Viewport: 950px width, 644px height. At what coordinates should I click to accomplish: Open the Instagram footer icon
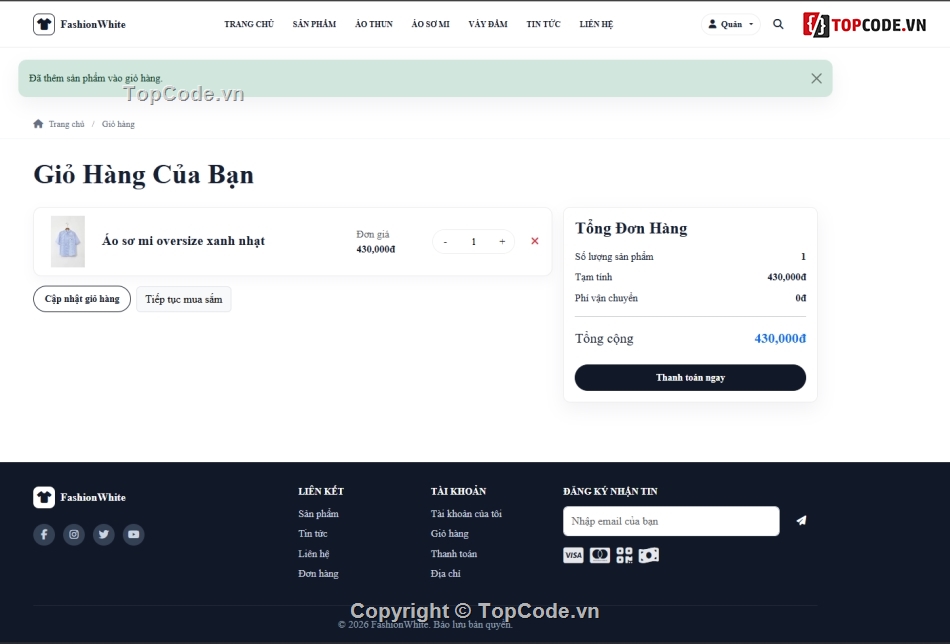click(x=74, y=534)
